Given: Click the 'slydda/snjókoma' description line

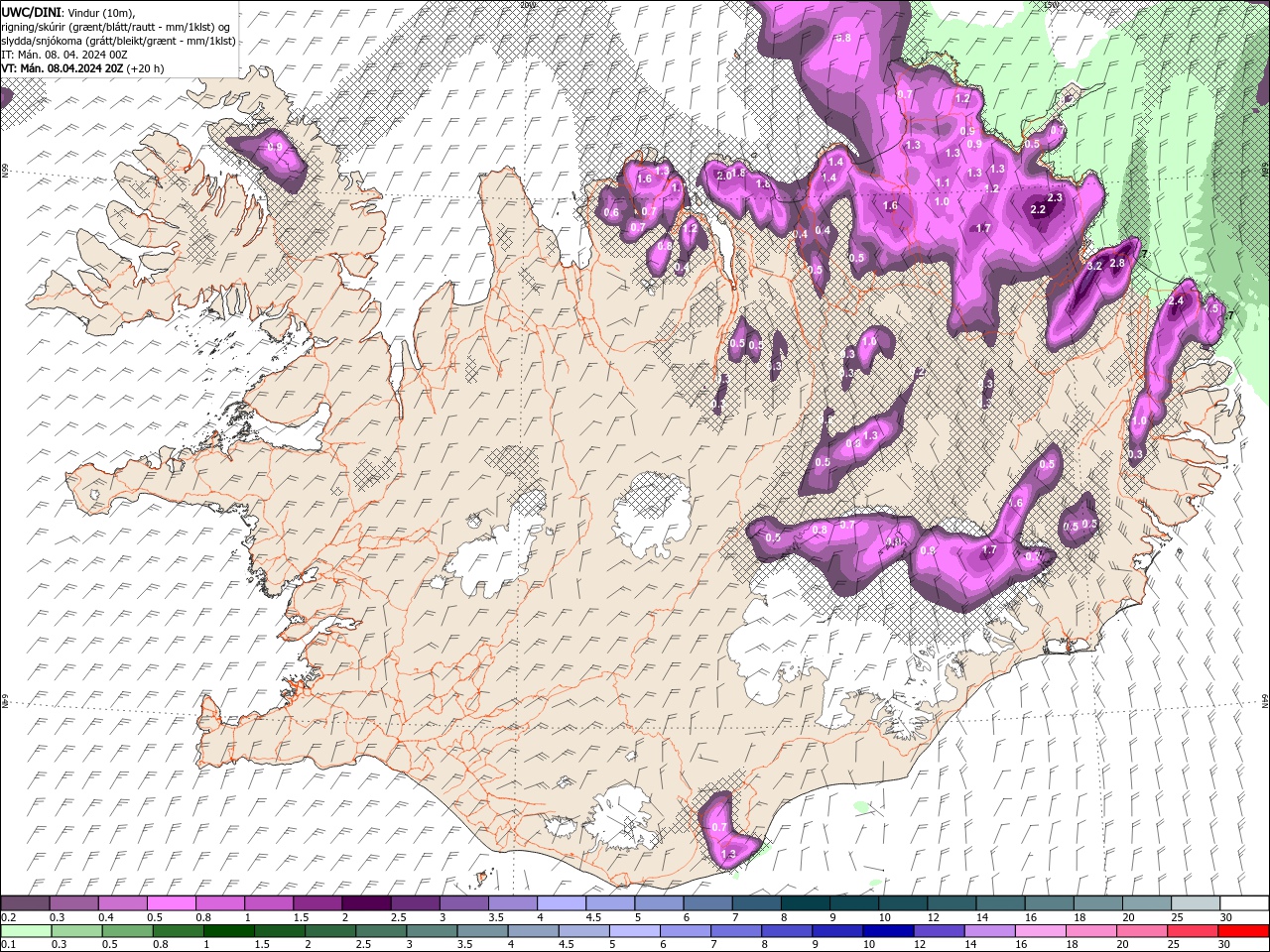Looking at the screenshot, I should (x=118, y=41).
